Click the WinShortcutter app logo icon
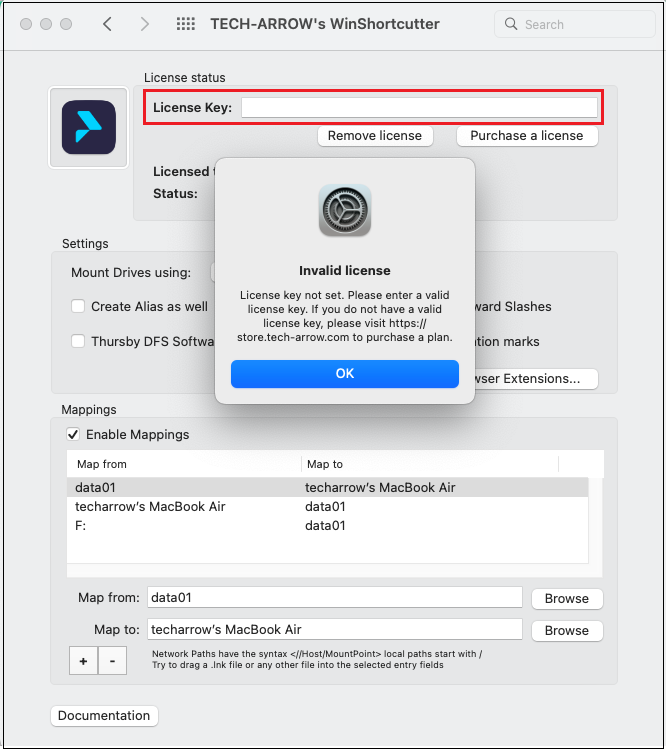The height and width of the screenshot is (749, 666). 88,127
